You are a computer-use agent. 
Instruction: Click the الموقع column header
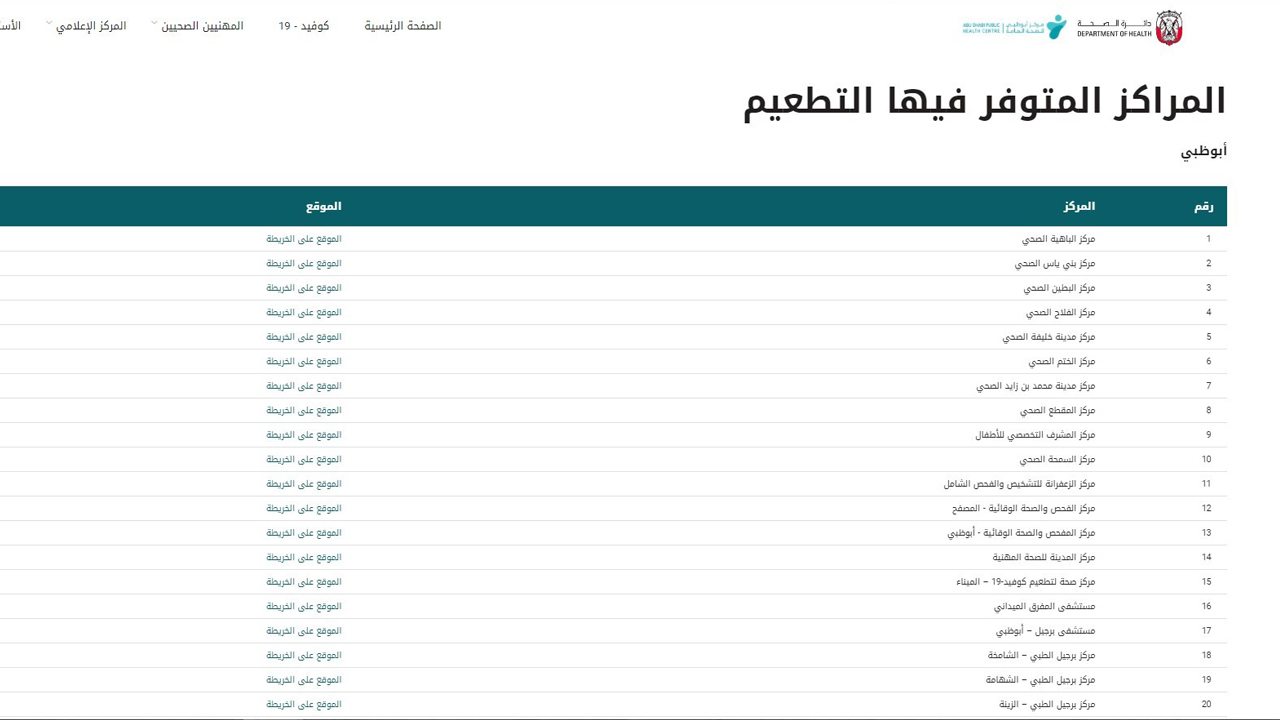323,207
